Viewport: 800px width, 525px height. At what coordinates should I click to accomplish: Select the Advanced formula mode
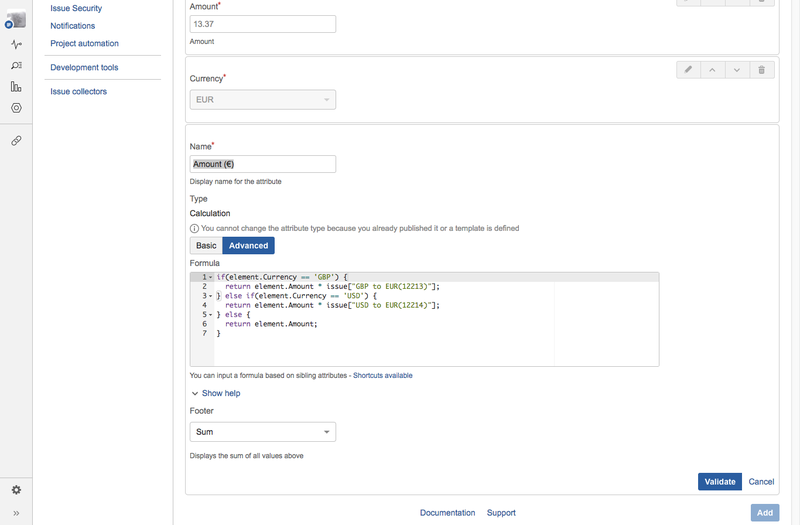point(248,245)
